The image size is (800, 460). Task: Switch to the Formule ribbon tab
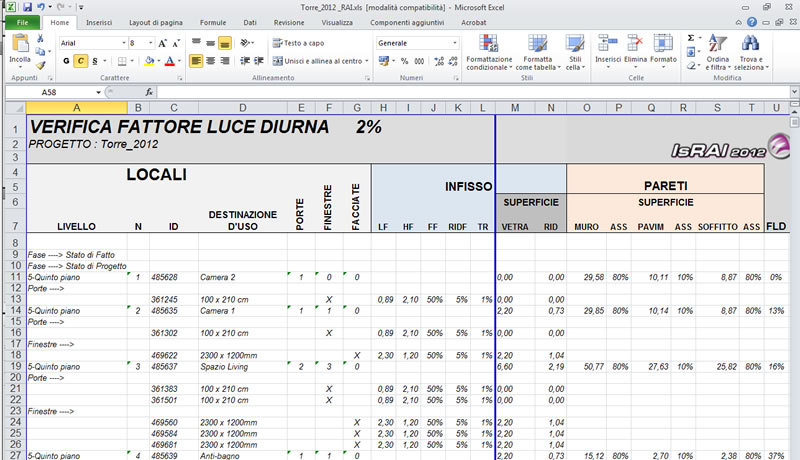tap(212, 21)
